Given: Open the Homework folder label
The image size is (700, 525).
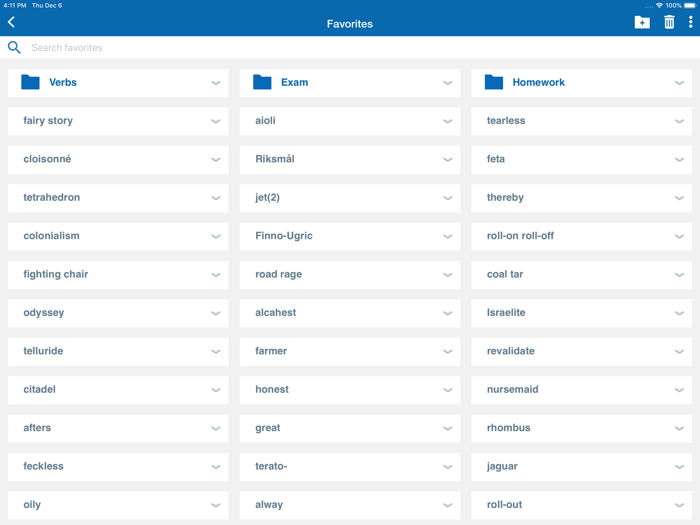Looking at the screenshot, I should [538, 82].
